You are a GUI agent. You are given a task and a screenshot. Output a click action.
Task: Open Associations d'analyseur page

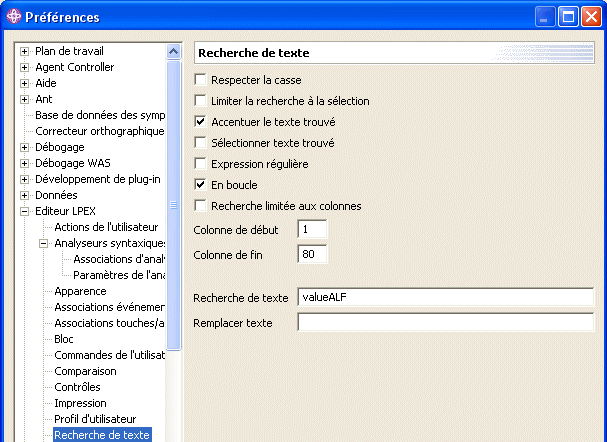point(119,259)
